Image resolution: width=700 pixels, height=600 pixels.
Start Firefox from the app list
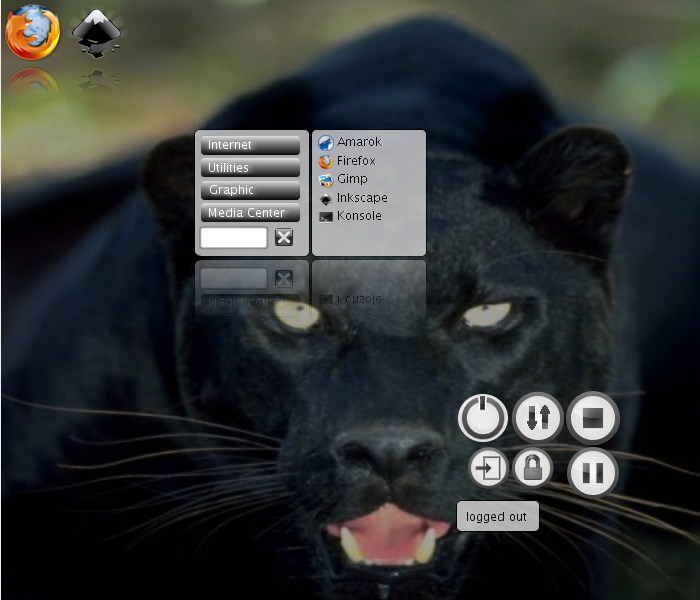coord(355,161)
